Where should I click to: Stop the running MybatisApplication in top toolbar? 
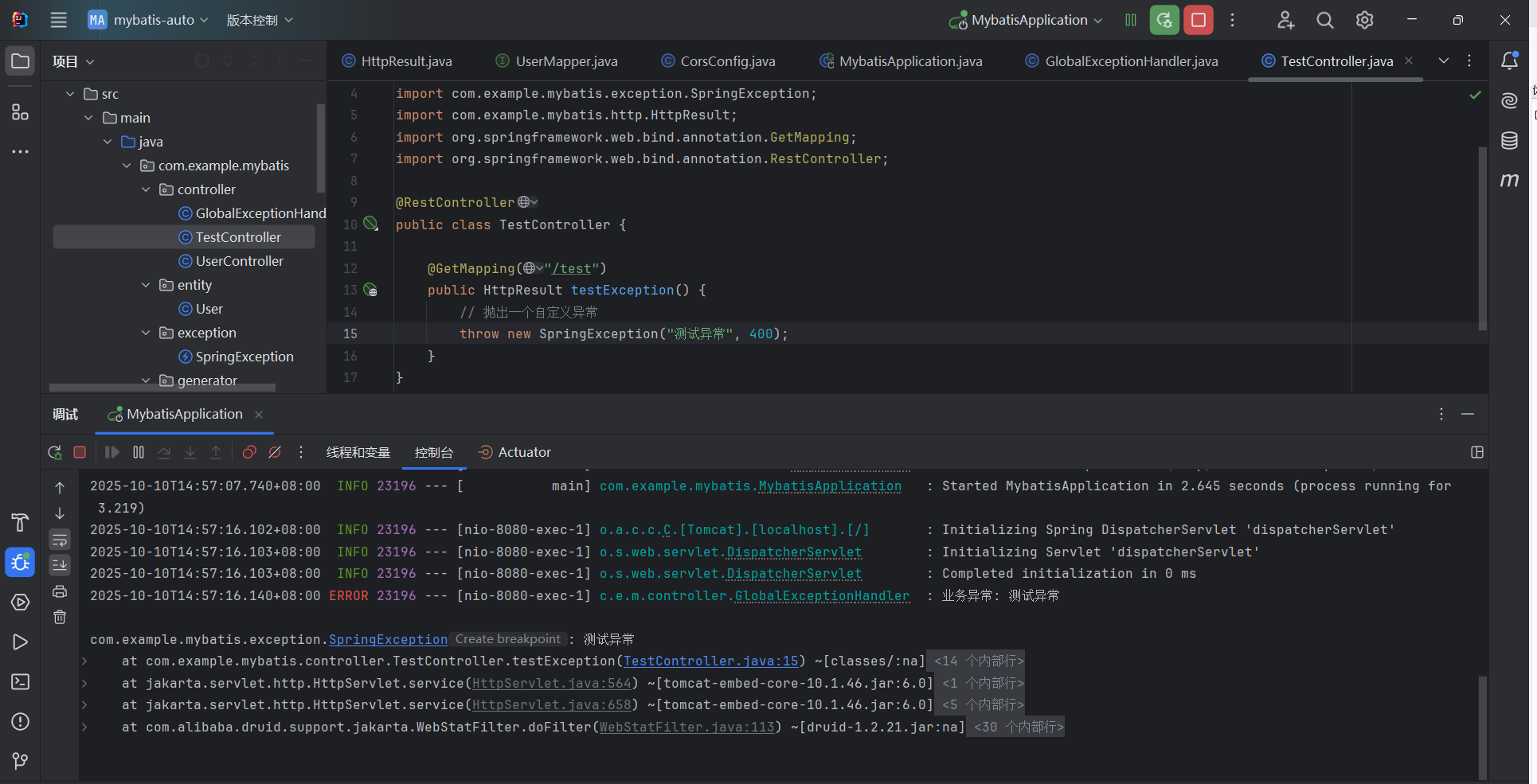pos(1198,20)
